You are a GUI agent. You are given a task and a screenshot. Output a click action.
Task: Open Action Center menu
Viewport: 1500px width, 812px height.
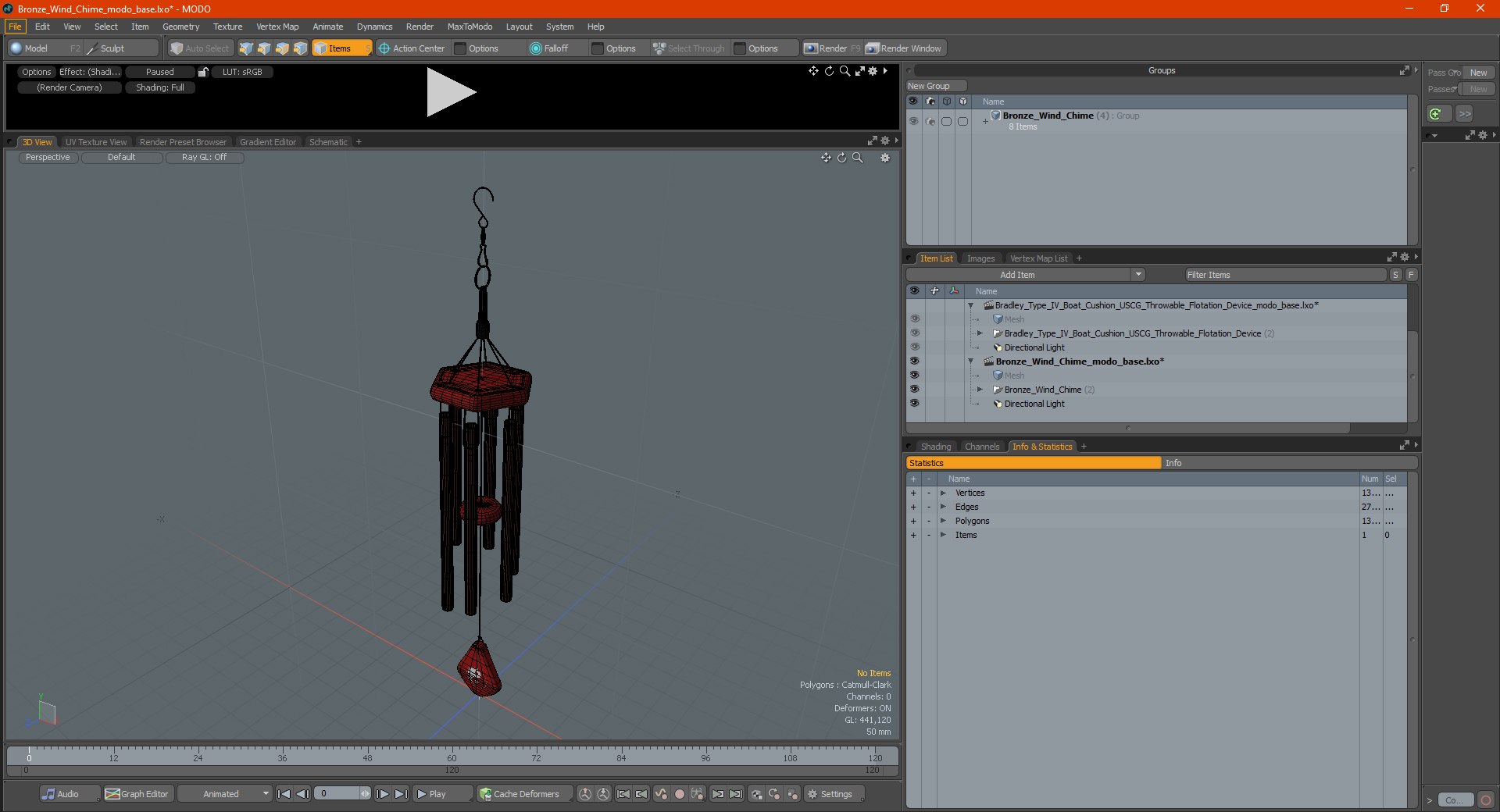pyautogui.click(x=411, y=48)
